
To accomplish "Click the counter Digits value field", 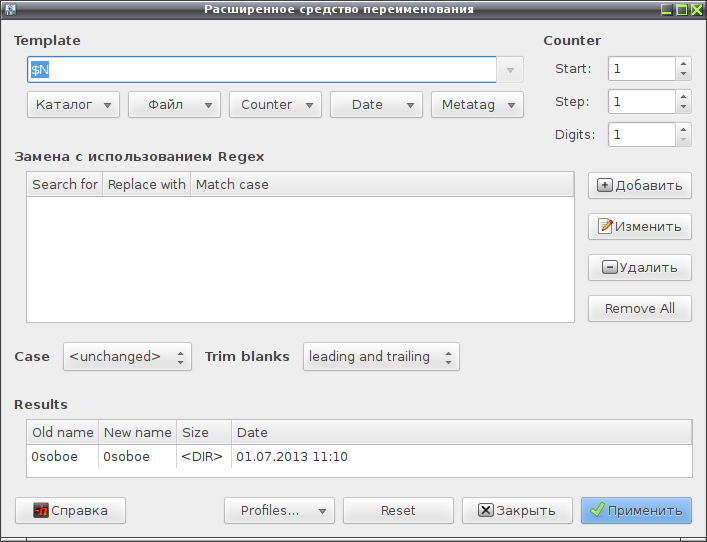I will 642,134.
